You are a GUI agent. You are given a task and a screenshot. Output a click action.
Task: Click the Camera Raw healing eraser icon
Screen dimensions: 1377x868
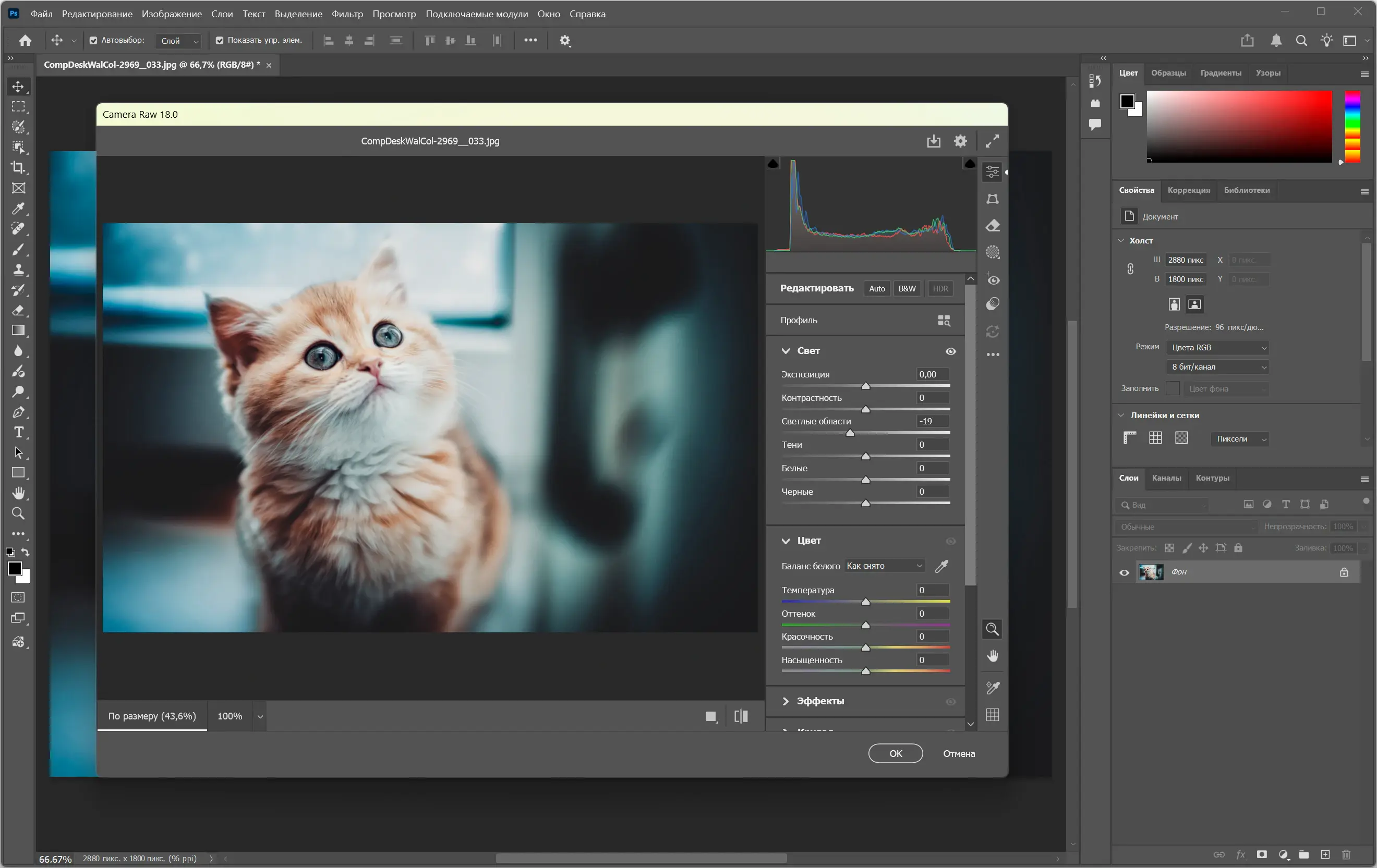[993, 226]
